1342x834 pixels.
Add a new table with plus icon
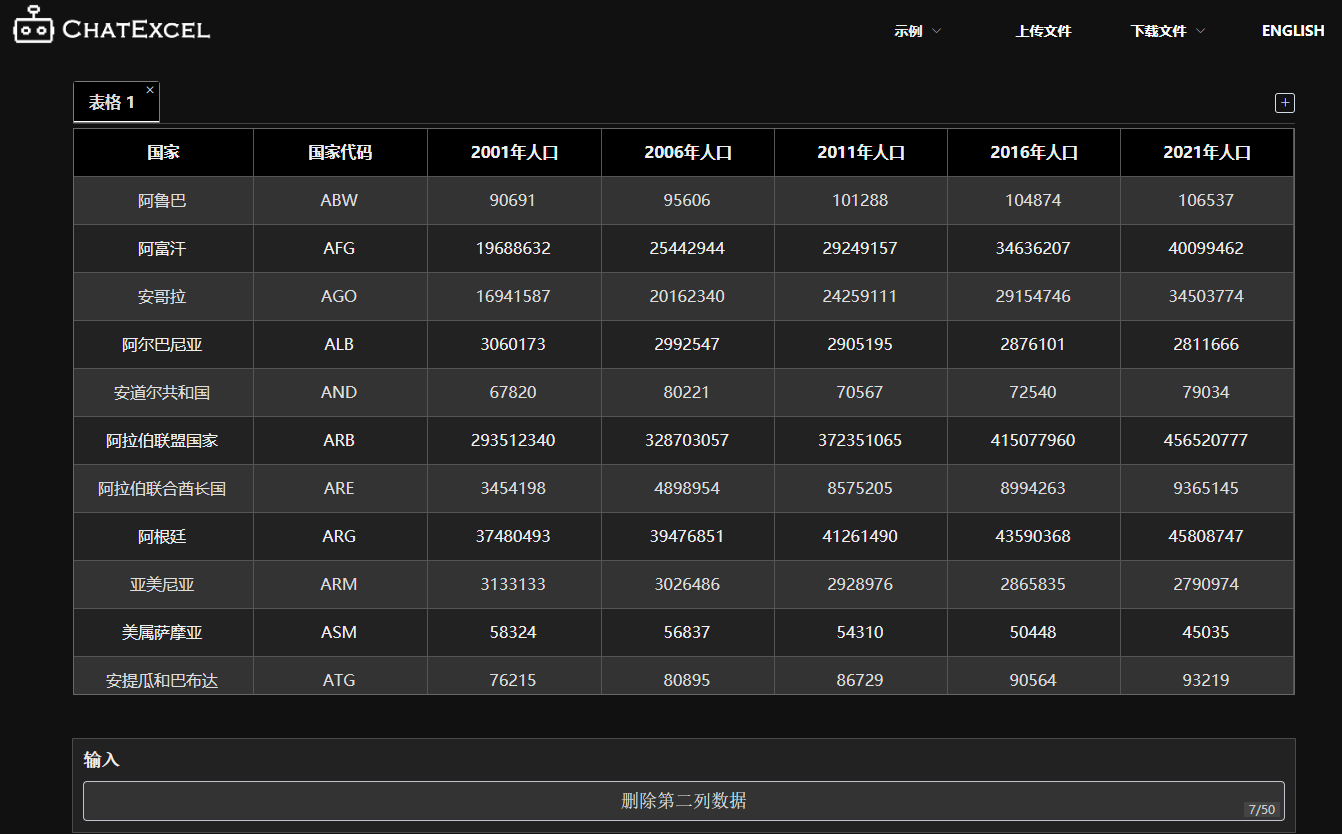pos(1285,103)
